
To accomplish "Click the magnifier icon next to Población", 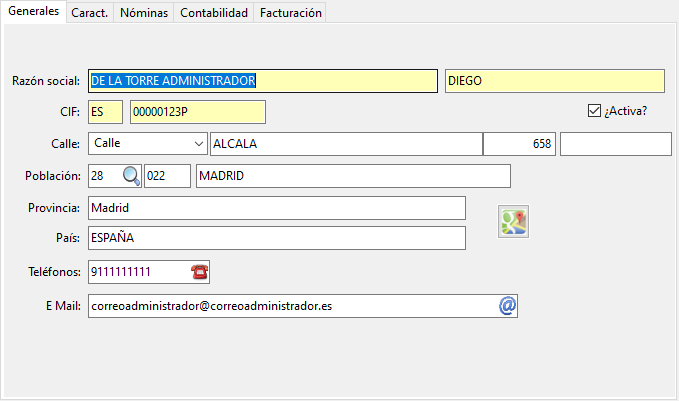I will [x=132, y=176].
